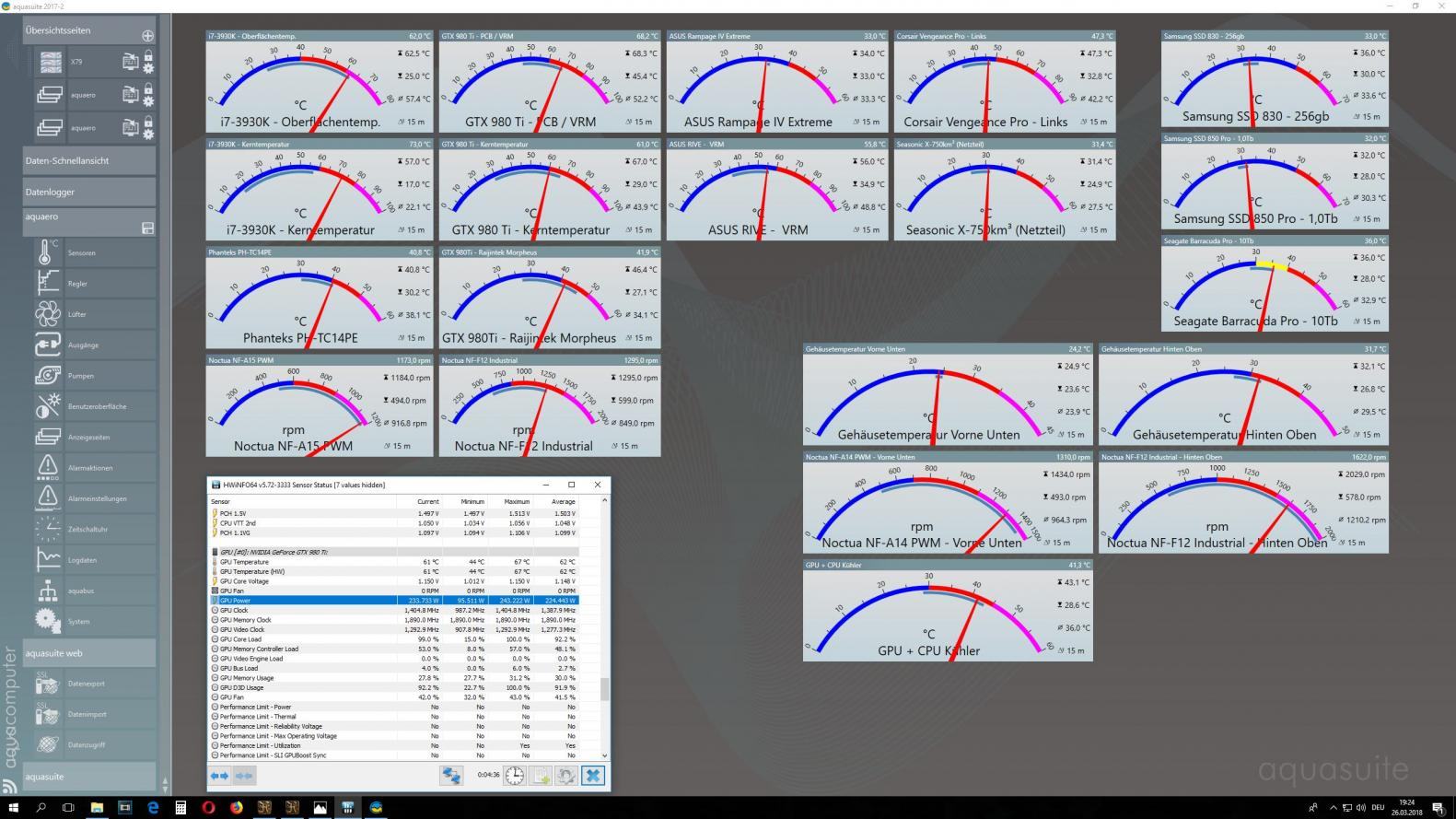Click the desktop mode icon of X79 page

(x=131, y=62)
